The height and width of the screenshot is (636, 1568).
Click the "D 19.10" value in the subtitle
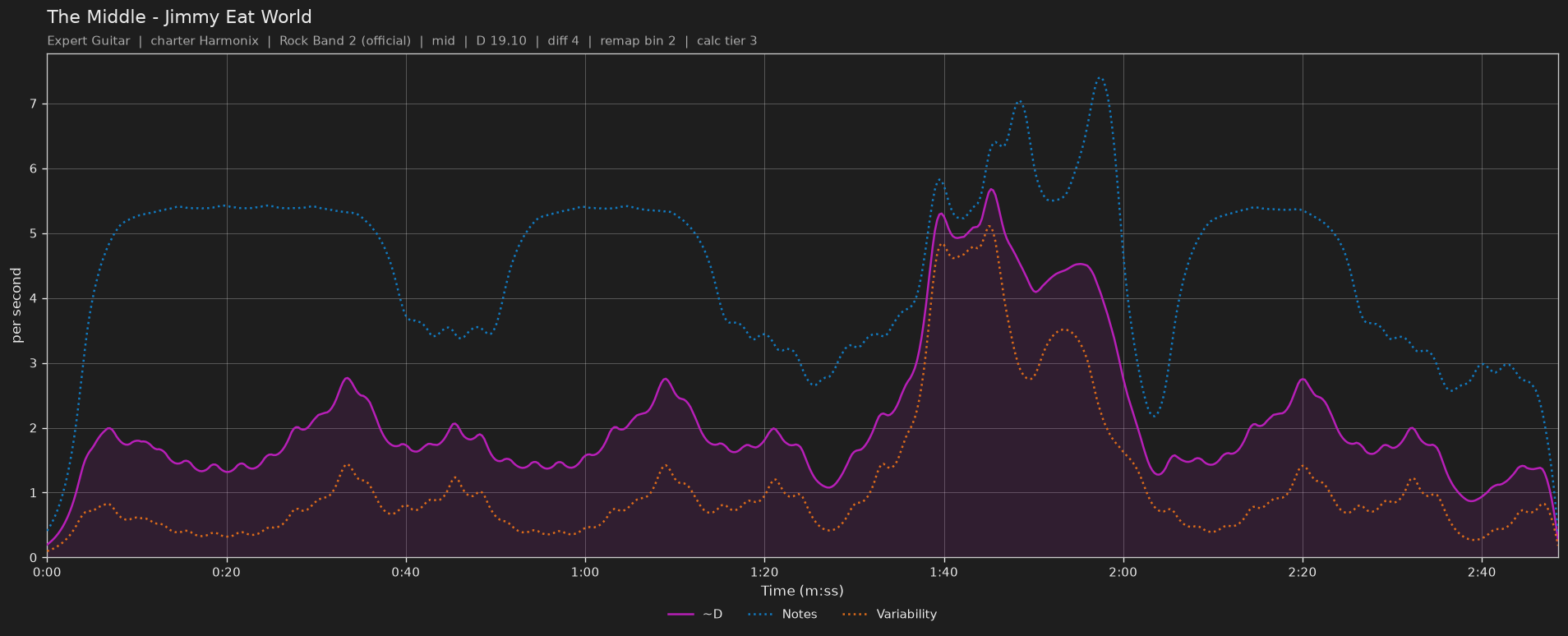point(501,41)
